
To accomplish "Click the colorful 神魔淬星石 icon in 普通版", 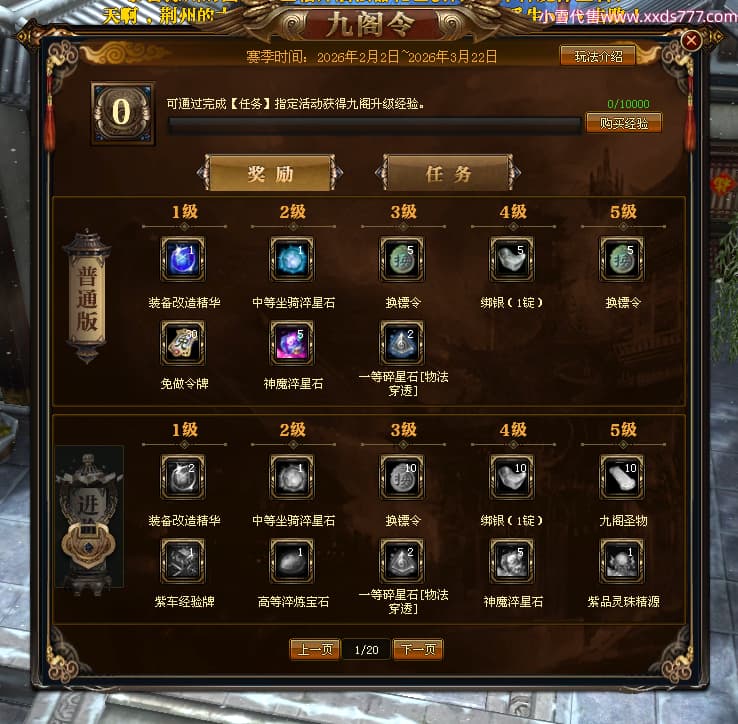I will (x=292, y=343).
